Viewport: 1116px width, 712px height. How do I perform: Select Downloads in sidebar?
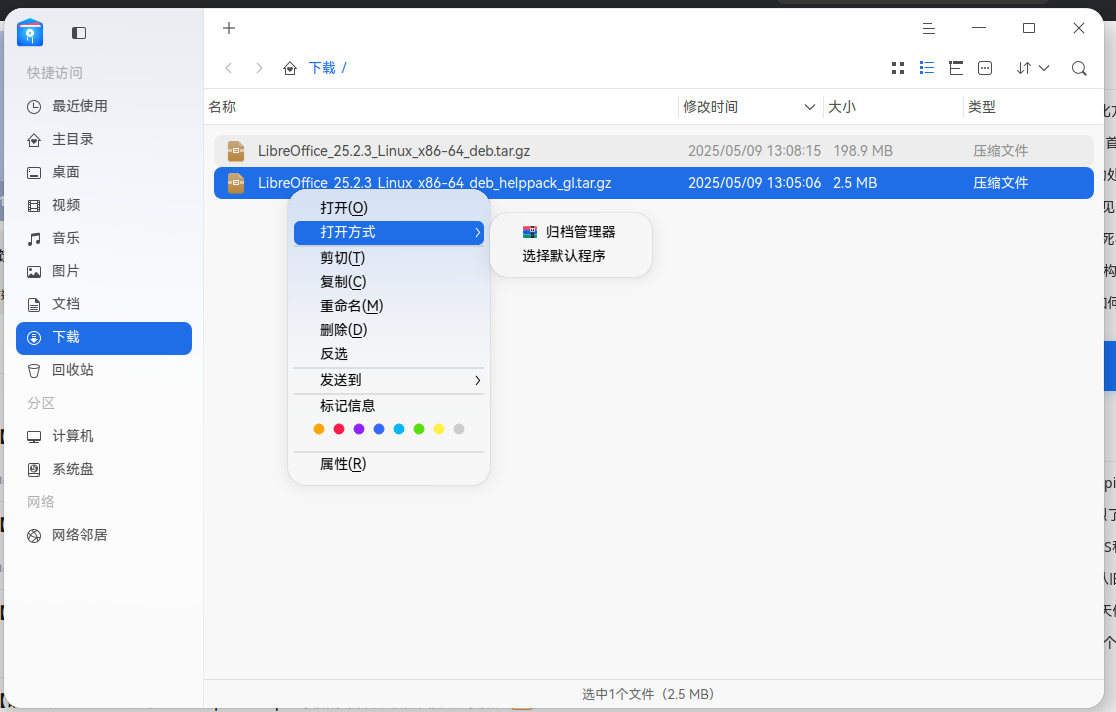(x=104, y=337)
